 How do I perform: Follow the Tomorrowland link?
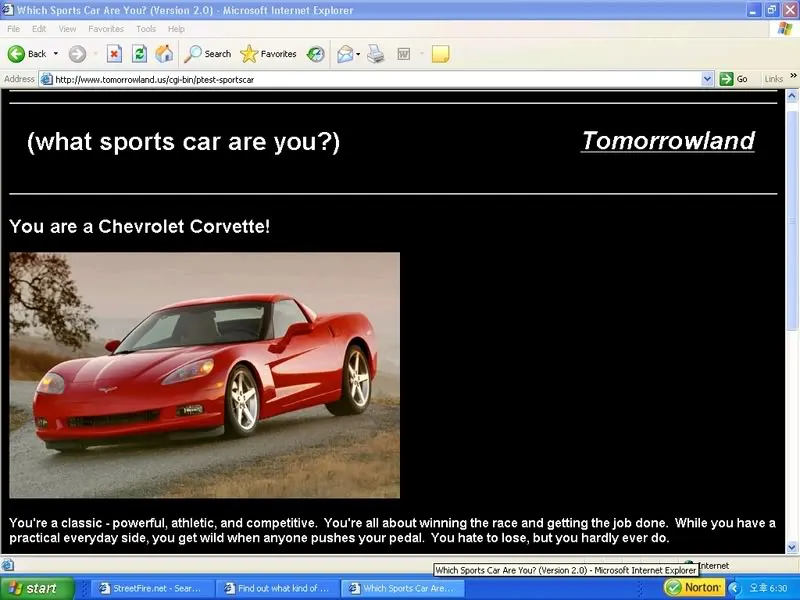pos(668,141)
